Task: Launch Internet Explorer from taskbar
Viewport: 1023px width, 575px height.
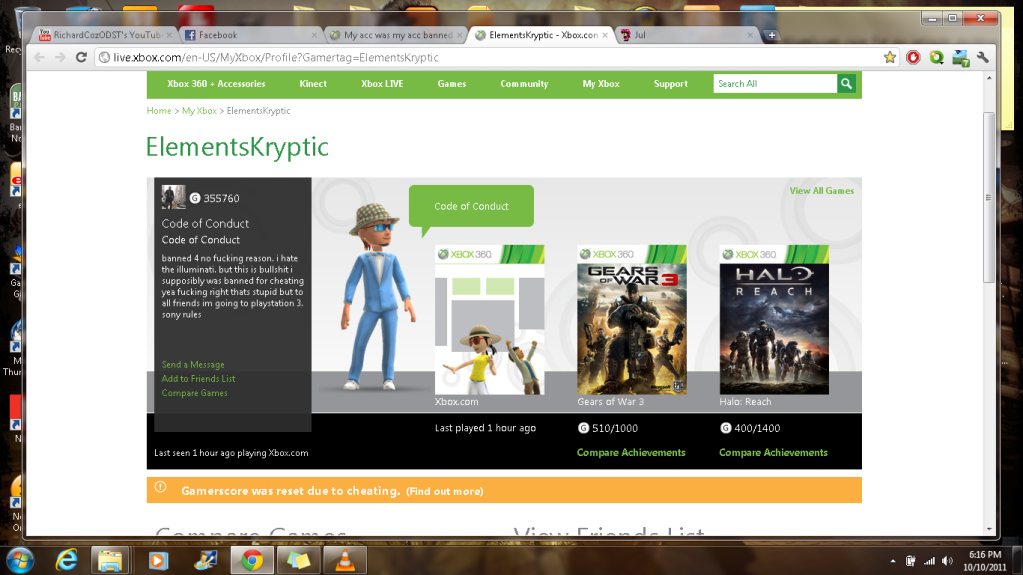Action: click(x=67, y=561)
